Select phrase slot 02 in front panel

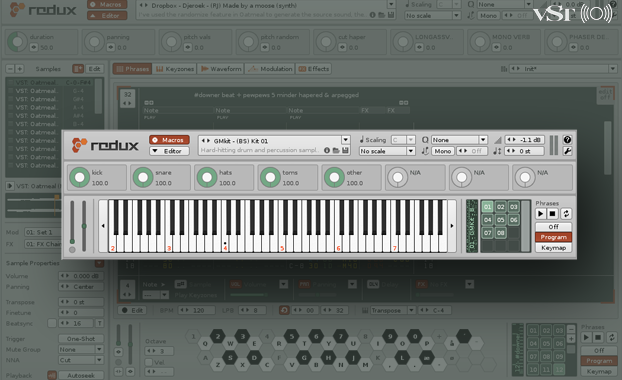(x=501, y=207)
